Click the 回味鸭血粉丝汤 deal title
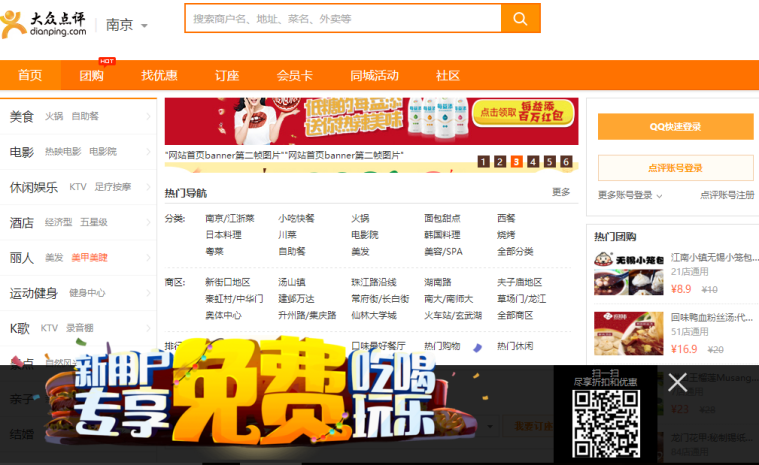This screenshot has width=759, height=465. tap(712, 317)
